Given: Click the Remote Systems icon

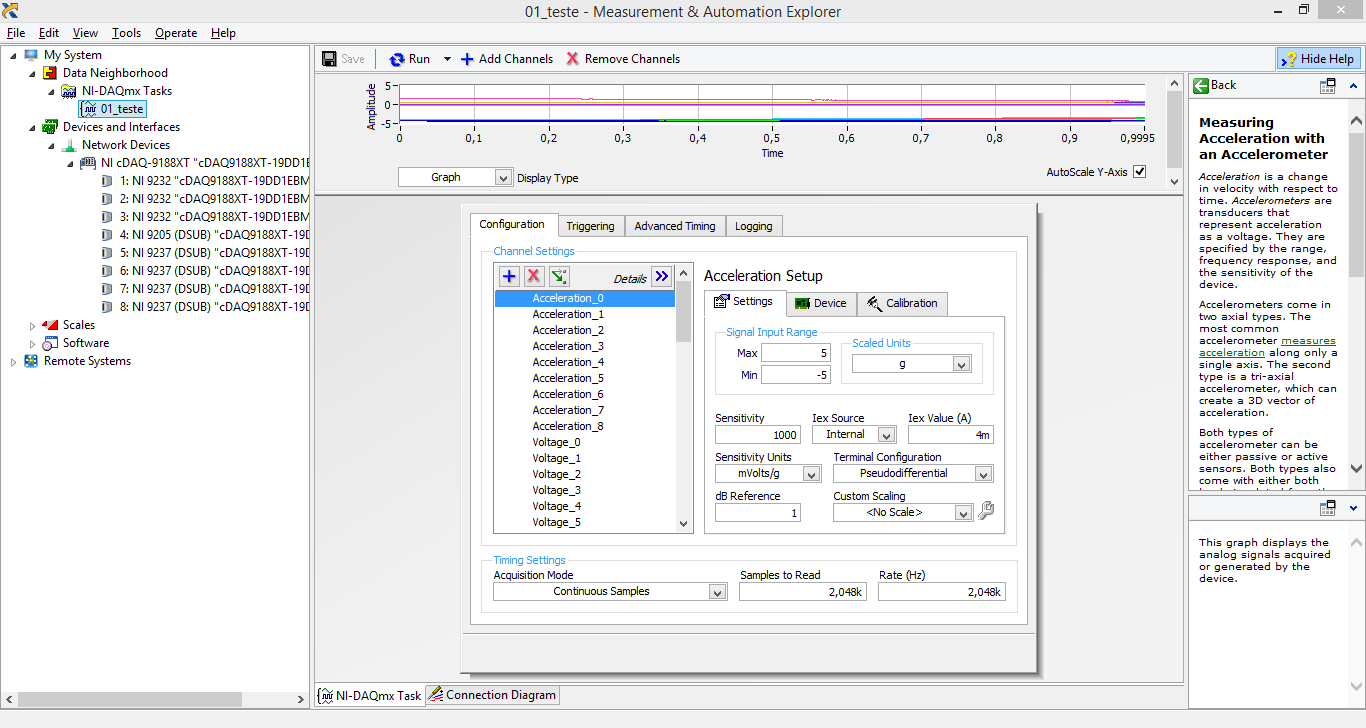Looking at the screenshot, I should [31, 361].
